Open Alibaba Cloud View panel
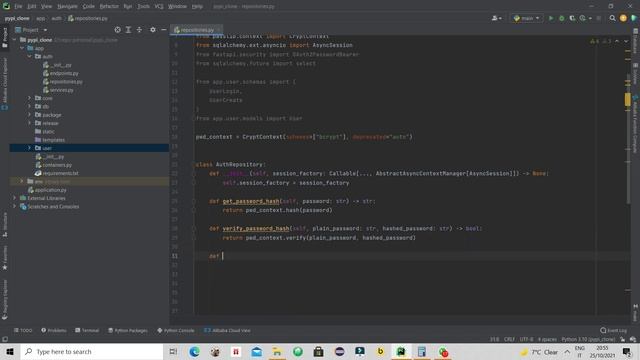This screenshot has width=640, height=360. [x=227, y=330]
